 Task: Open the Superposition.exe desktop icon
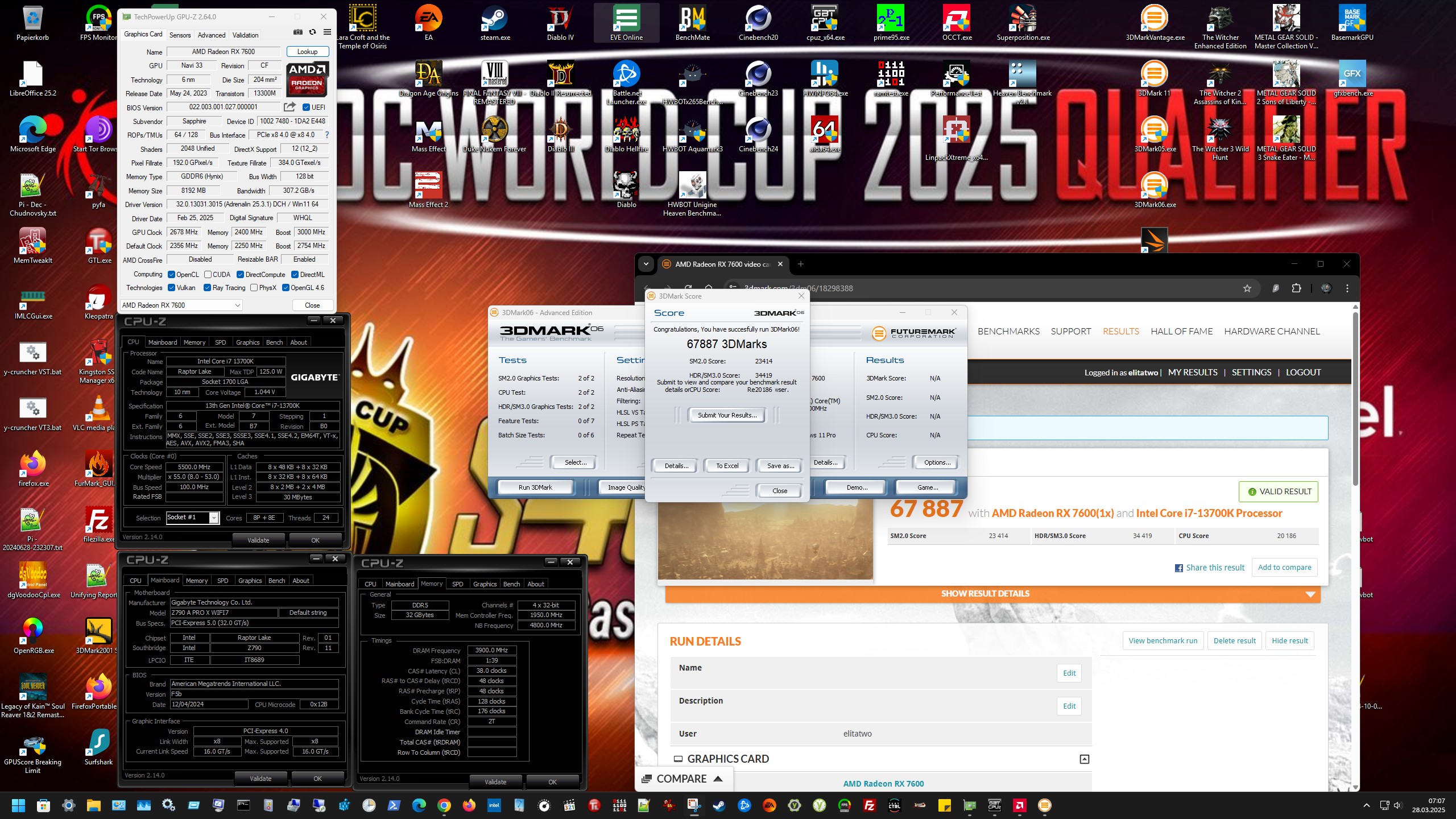pyautogui.click(x=1023, y=24)
